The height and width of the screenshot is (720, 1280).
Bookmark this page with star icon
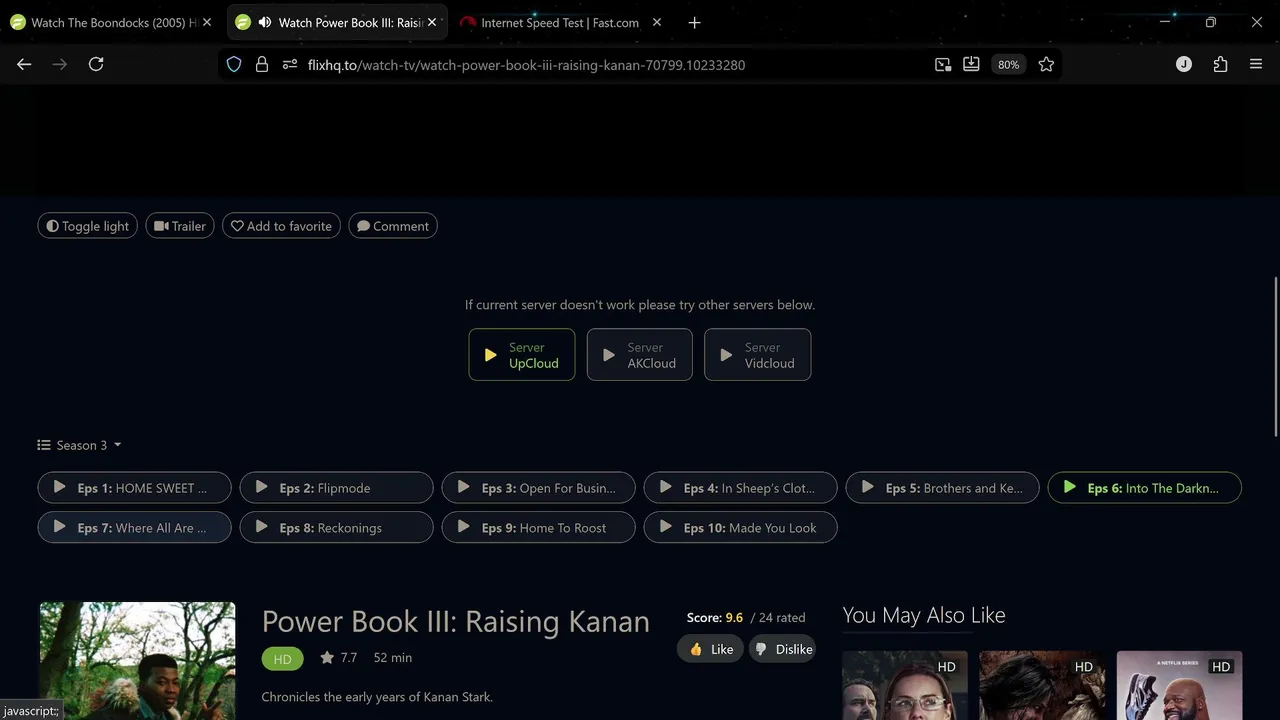[1046, 64]
